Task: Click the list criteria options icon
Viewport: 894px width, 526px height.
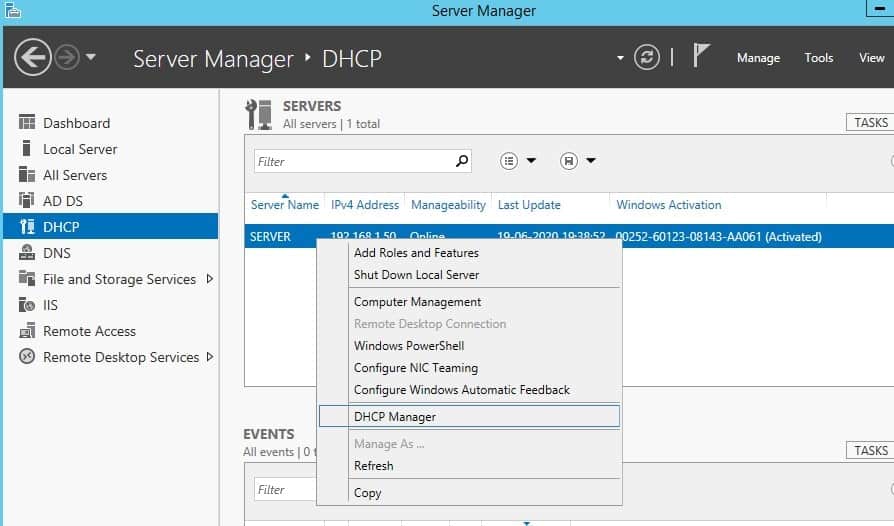Action: point(509,161)
